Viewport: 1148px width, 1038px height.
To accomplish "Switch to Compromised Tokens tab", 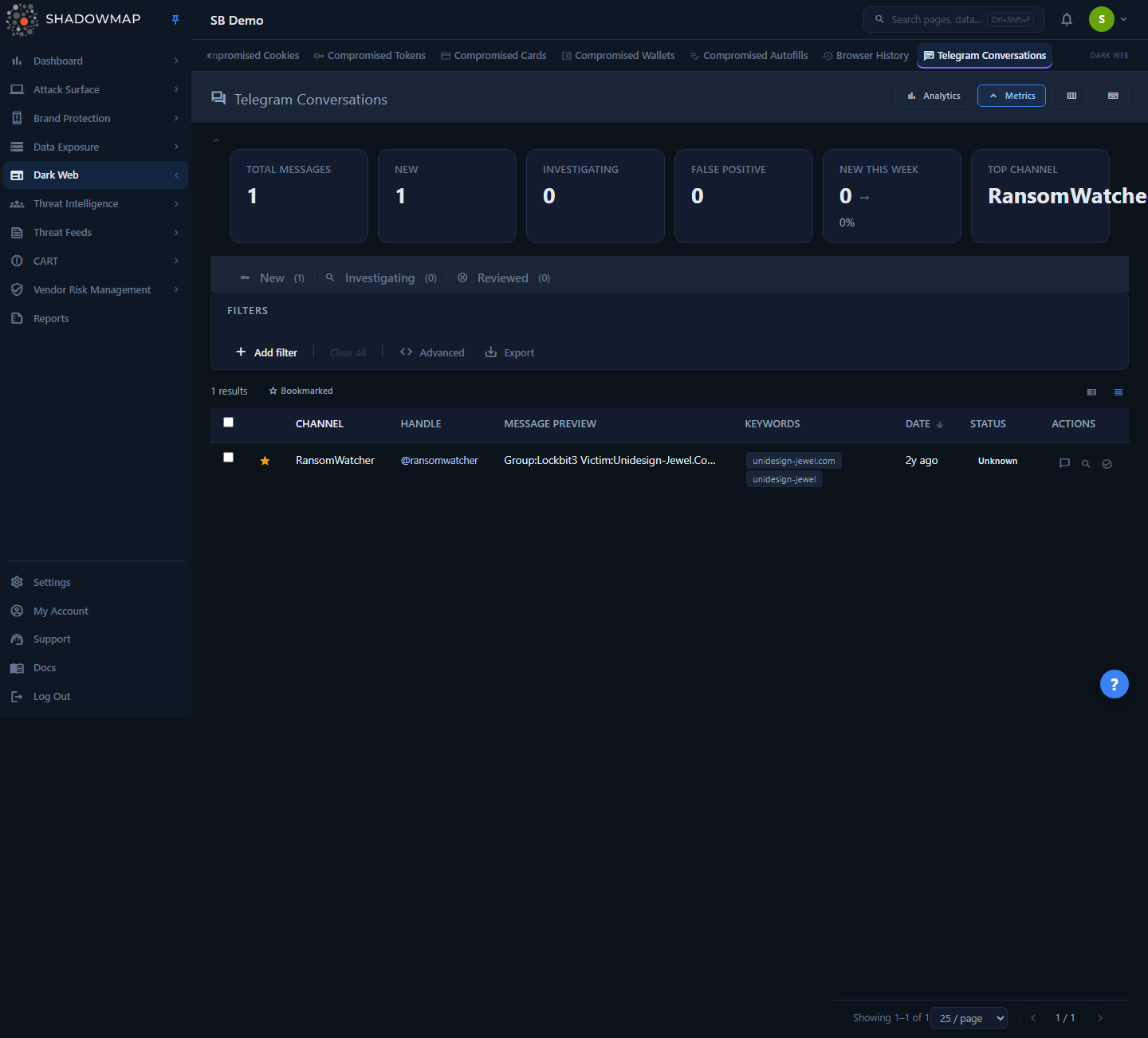I will [370, 56].
